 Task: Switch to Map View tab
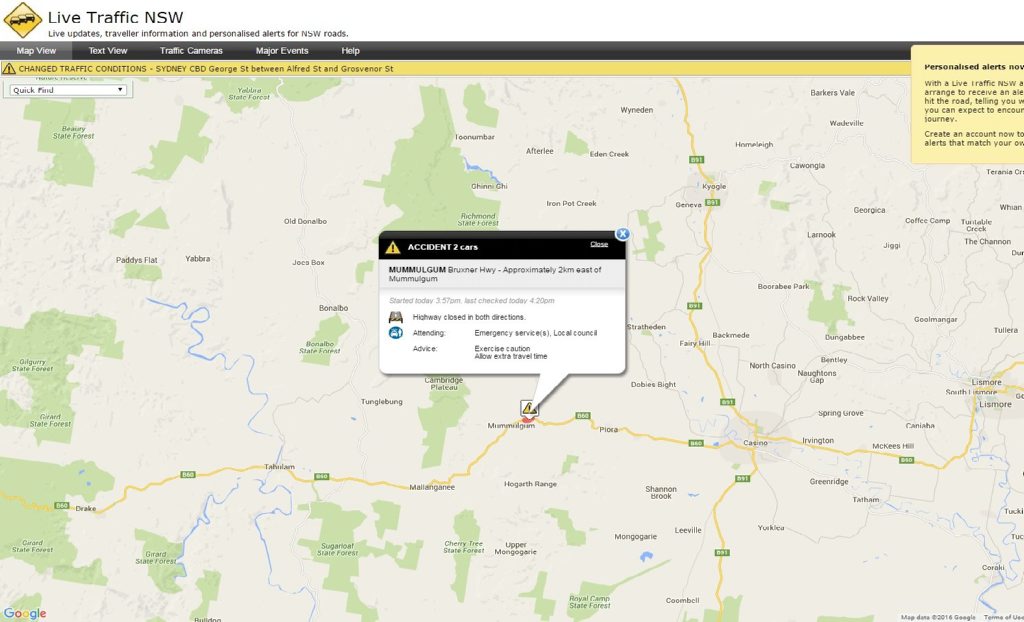coord(36,50)
